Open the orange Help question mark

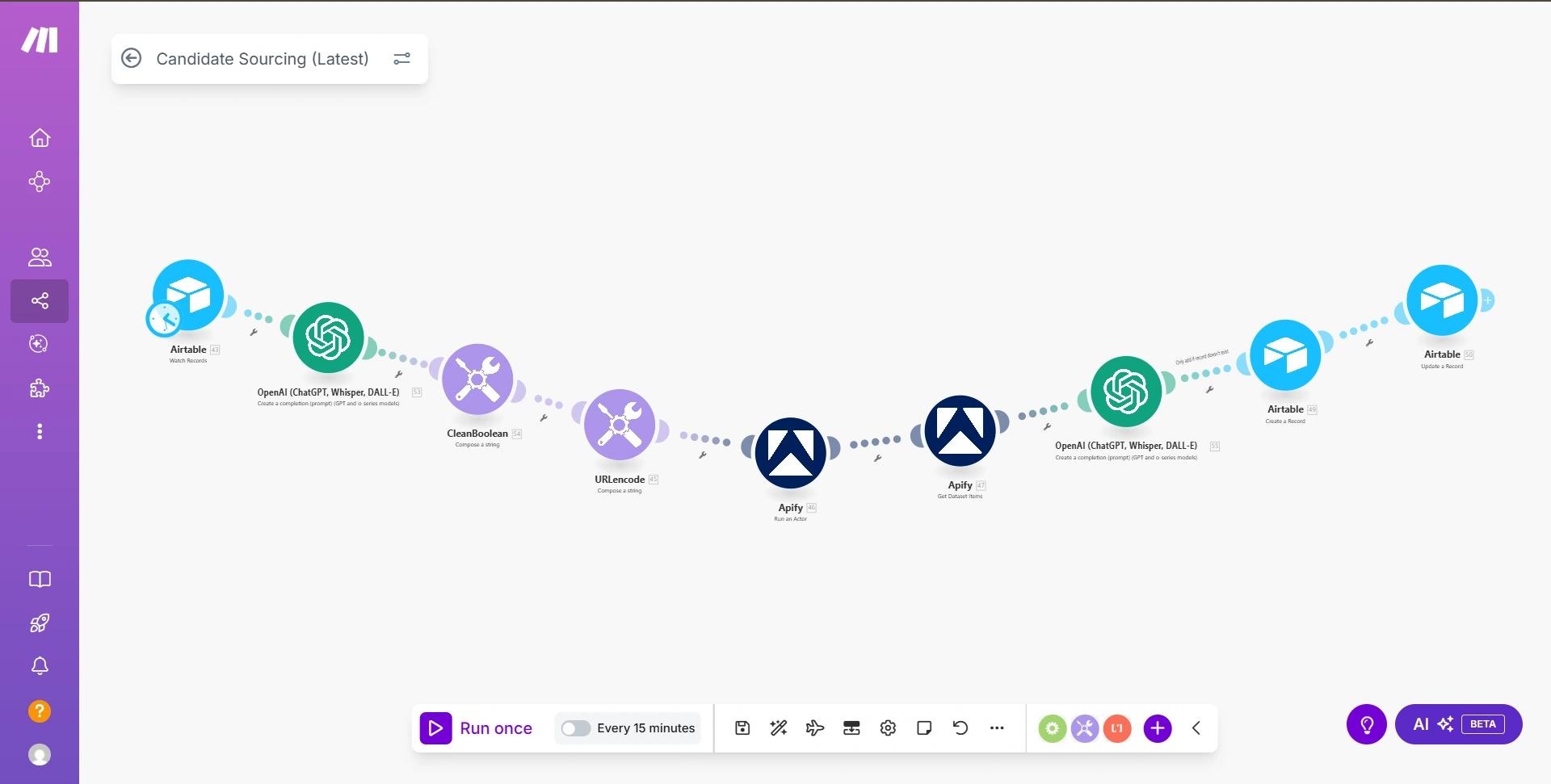pyautogui.click(x=40, y=711)
